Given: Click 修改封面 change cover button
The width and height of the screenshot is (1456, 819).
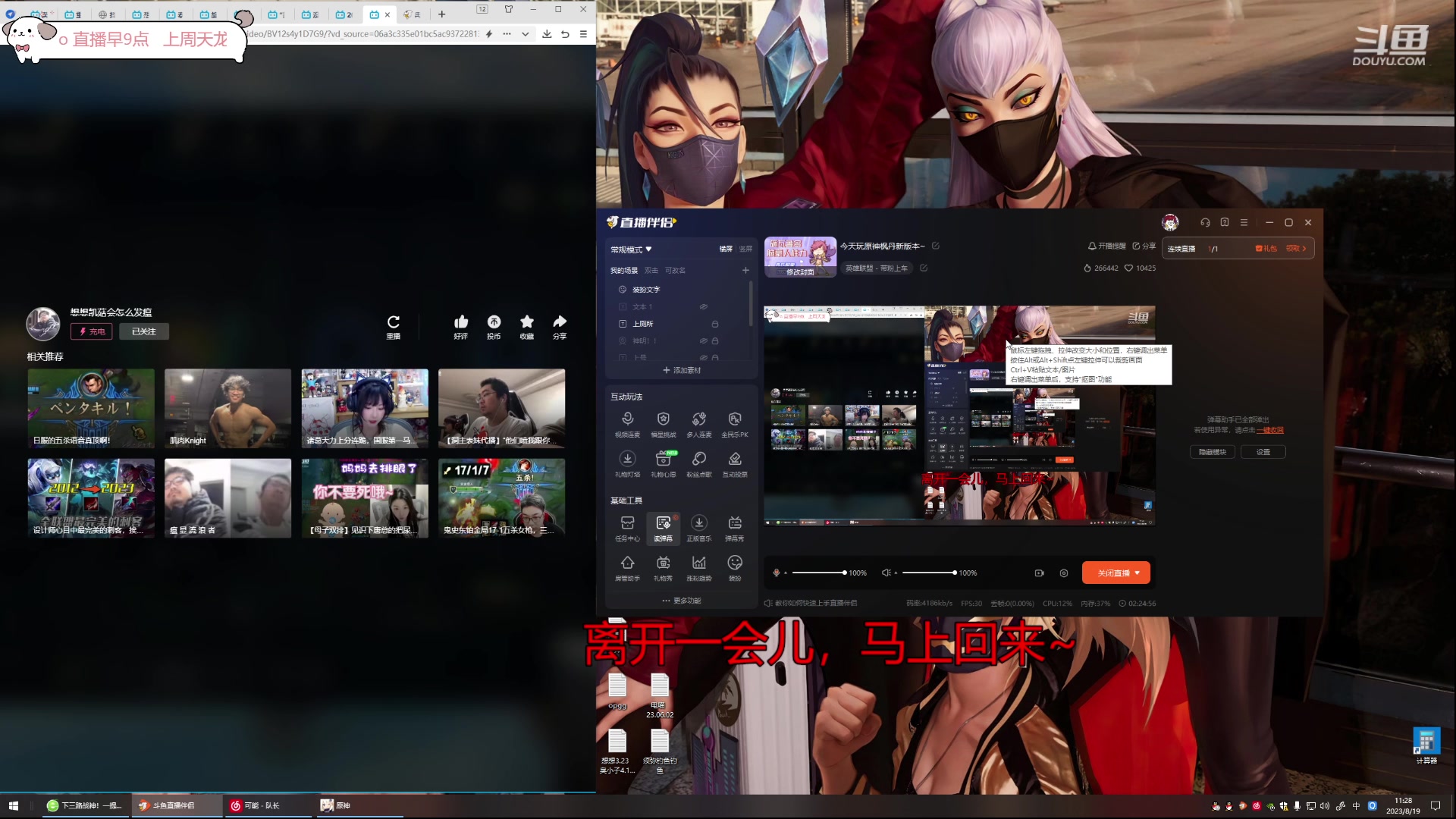Looking at the screenshot, I should pos(800,272).
